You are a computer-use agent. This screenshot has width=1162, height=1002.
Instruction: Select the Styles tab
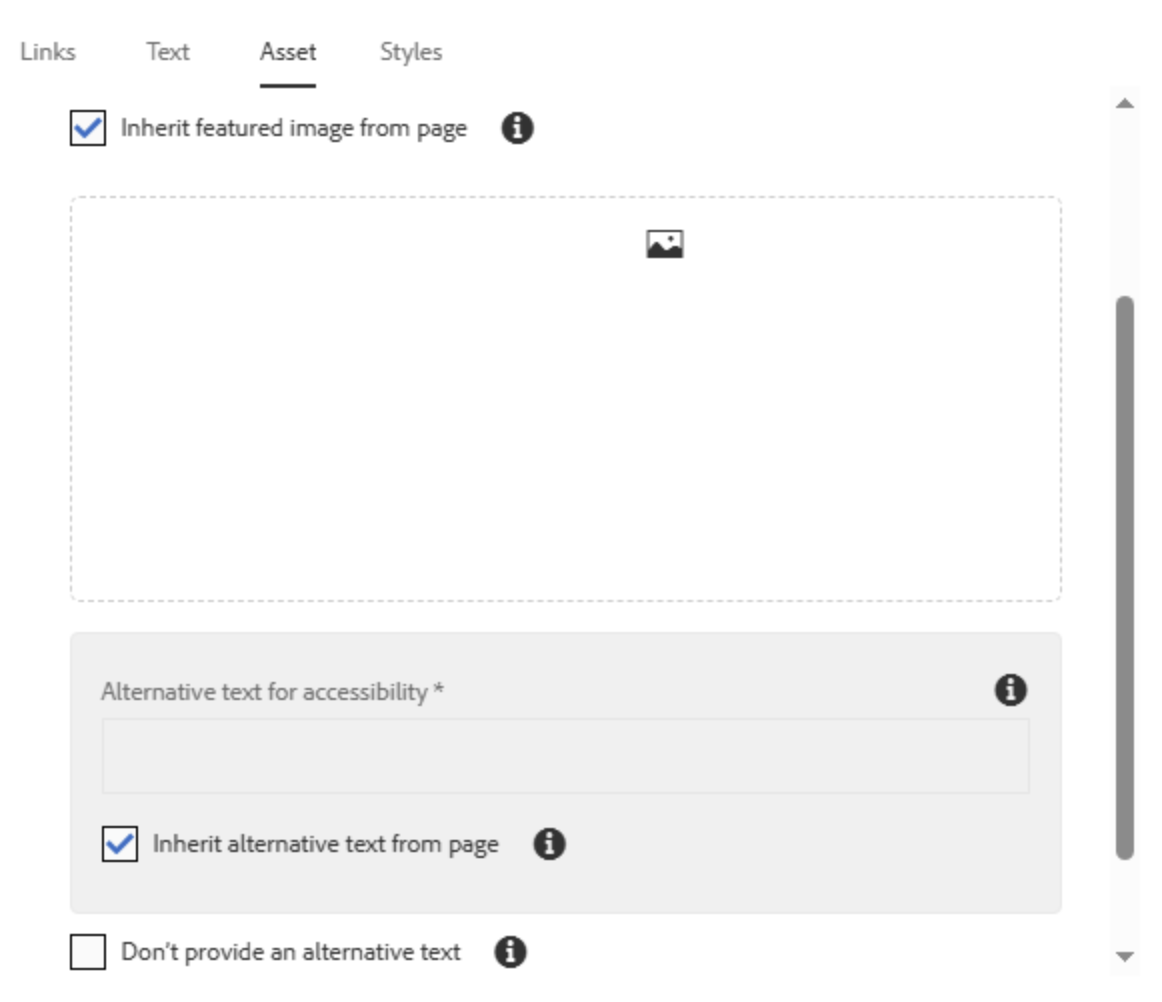[410, 52]
